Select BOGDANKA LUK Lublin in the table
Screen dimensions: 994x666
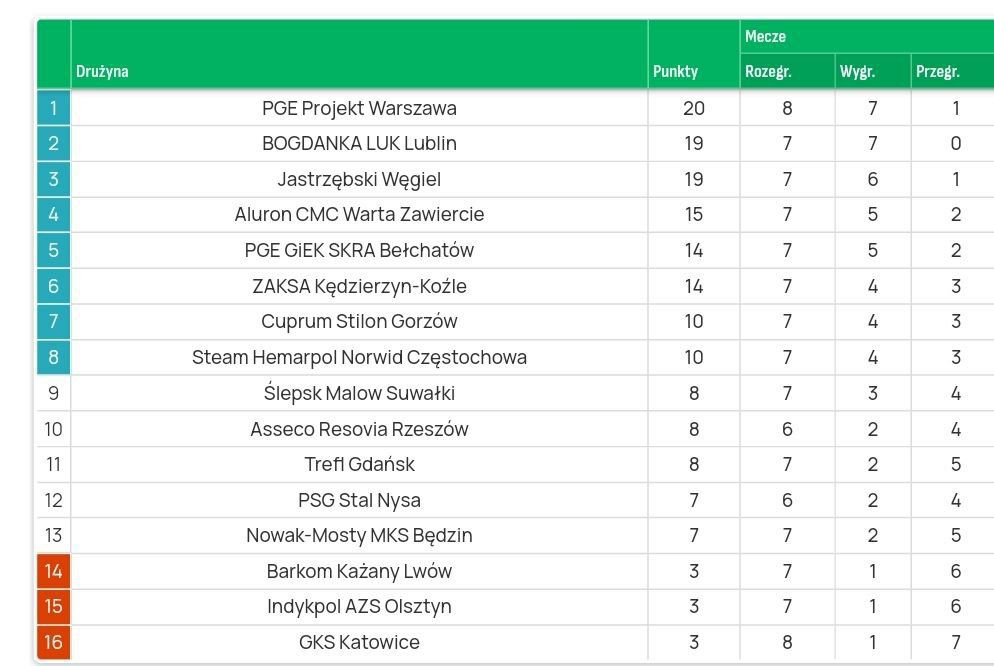click(x=359, y=143)
